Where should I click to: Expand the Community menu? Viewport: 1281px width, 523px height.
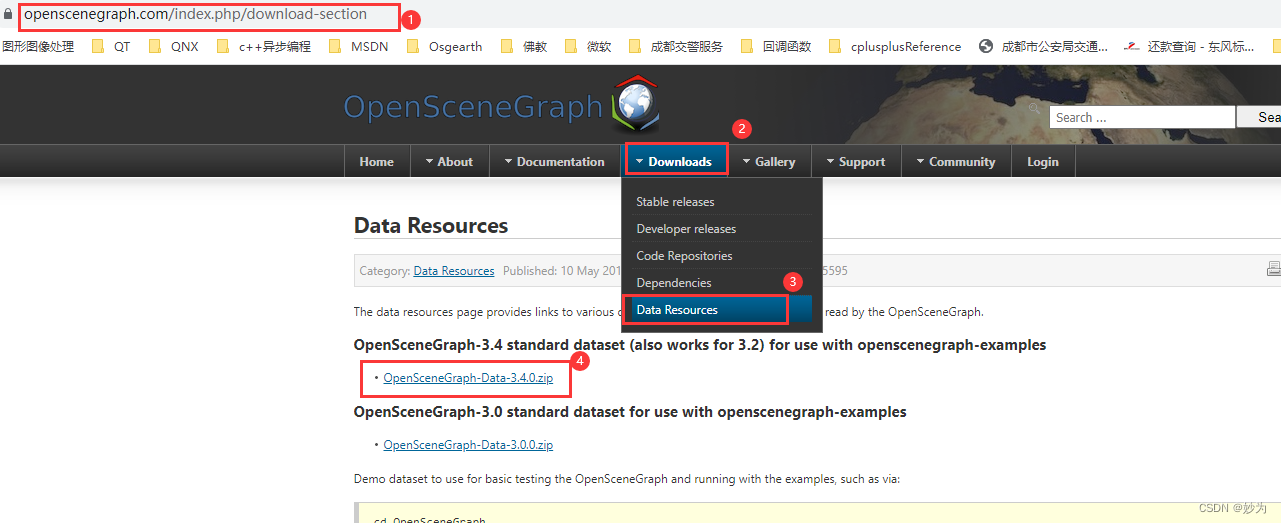956,161
